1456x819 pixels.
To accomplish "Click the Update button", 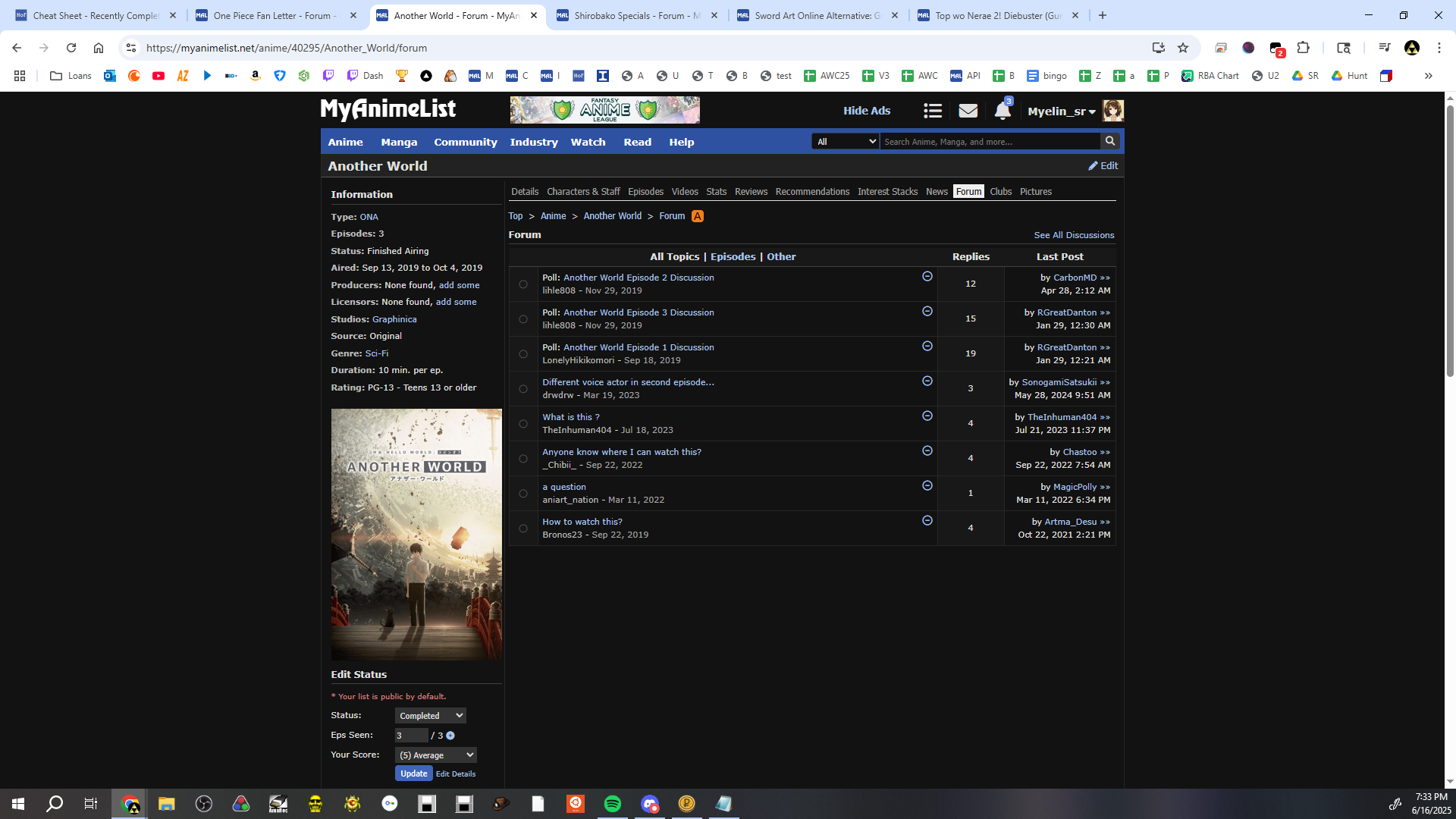I will (x=413, y=773).
